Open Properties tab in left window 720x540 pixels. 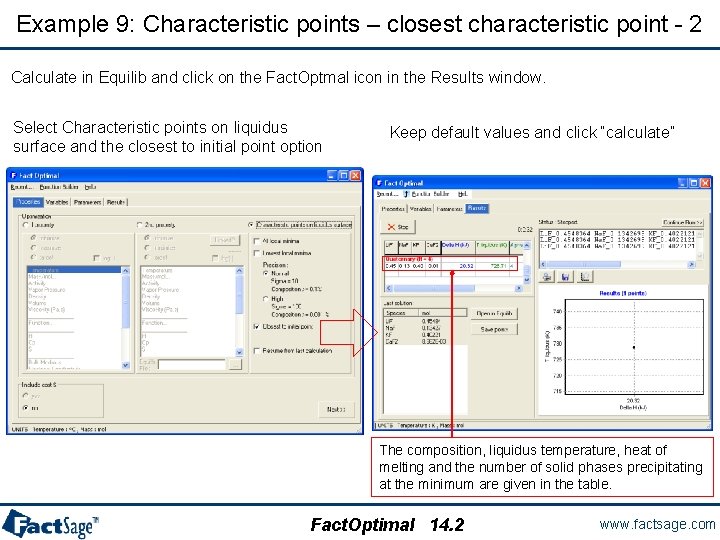pos(28,202)
